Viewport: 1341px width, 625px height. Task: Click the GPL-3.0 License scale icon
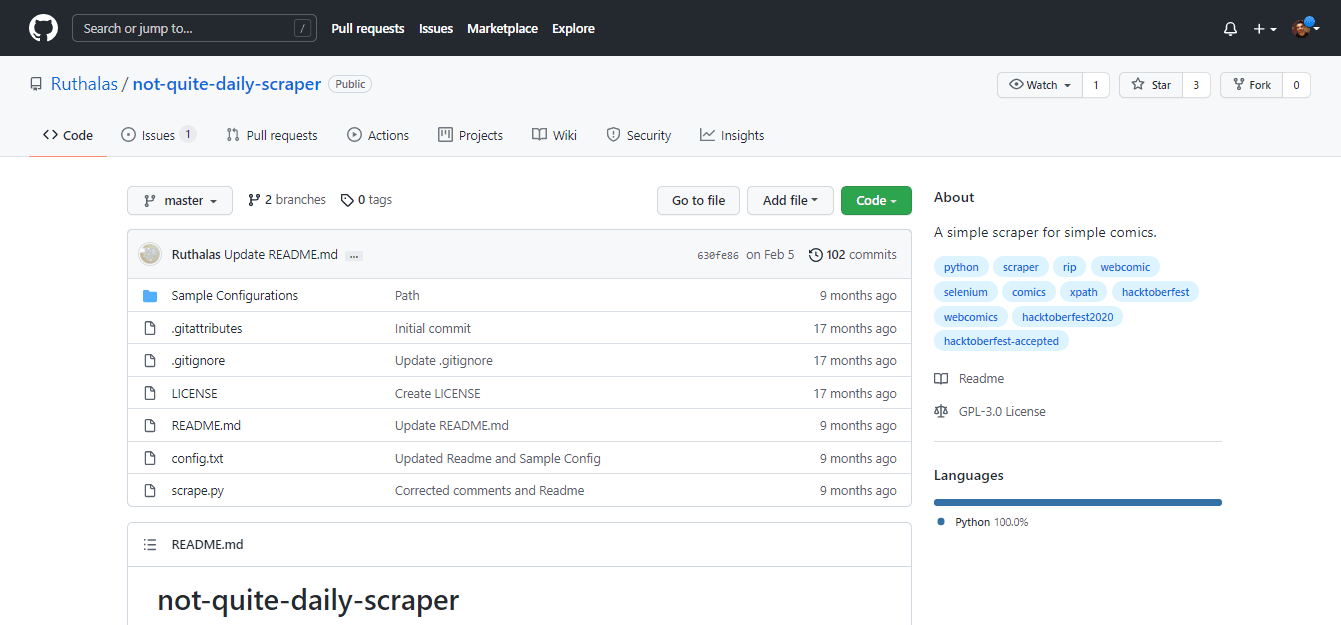point(941,411)
